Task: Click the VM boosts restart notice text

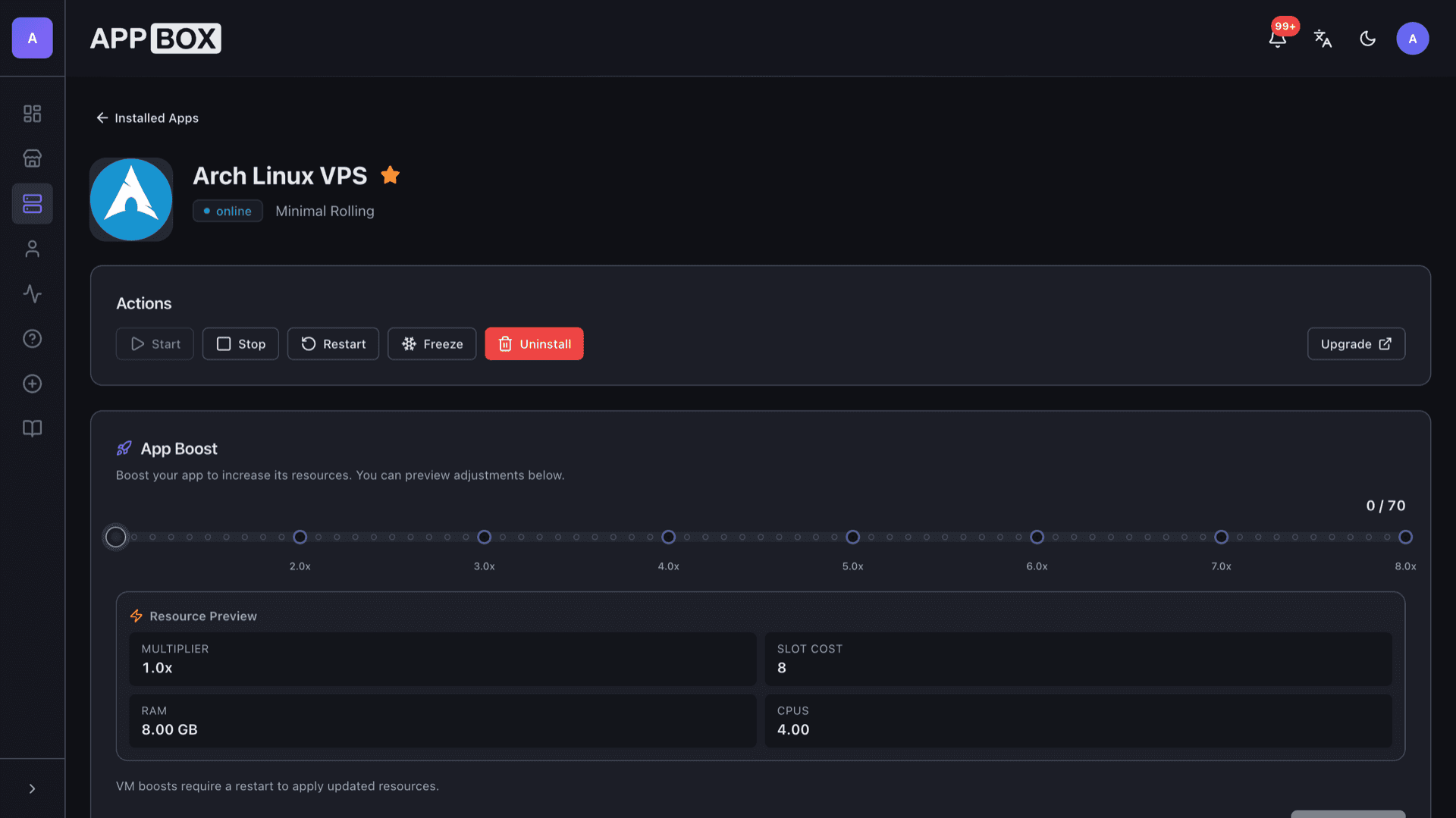Action: (x=278, y=786)
